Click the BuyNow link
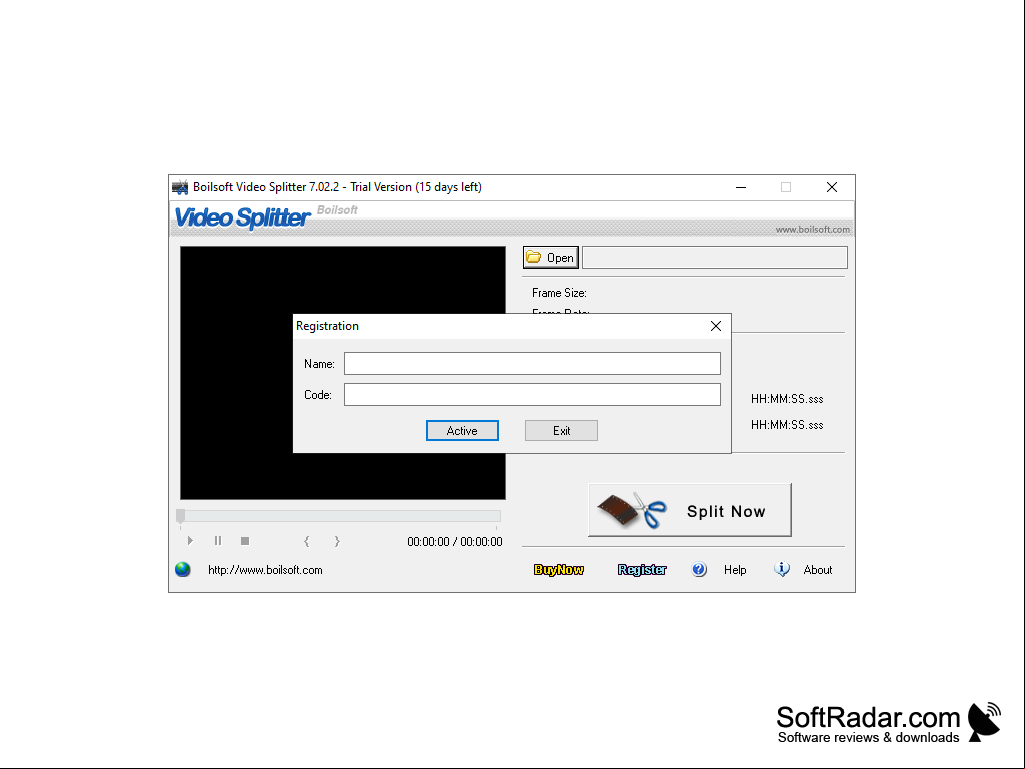Image resolution: width=1025 pixels, height=769 pixels. click(559, 570)
